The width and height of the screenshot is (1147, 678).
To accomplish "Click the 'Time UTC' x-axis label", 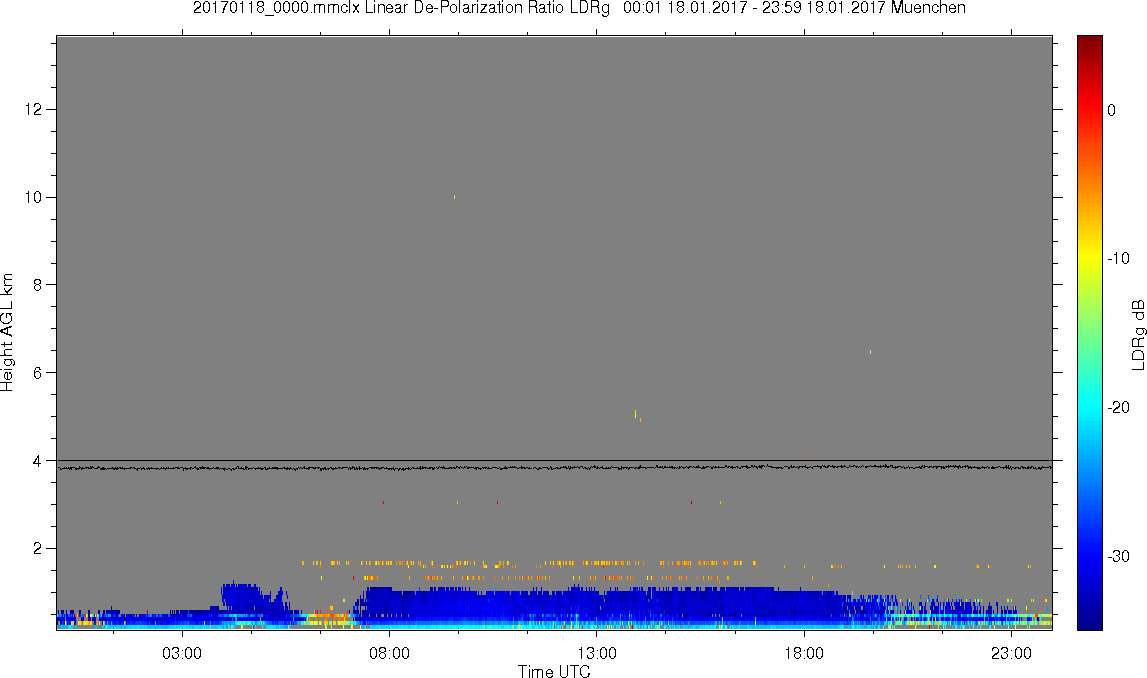I will (x=554, y=670).
